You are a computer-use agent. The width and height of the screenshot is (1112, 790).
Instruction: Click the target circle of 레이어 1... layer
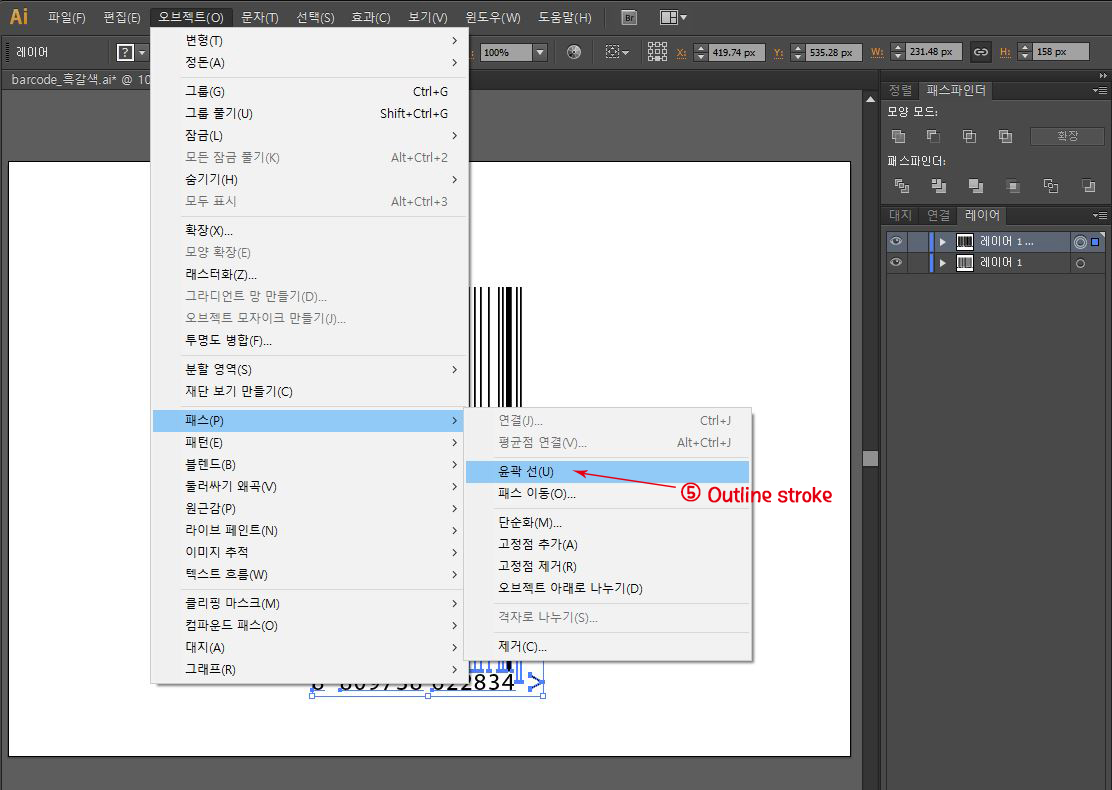(x=1080, y=243)
